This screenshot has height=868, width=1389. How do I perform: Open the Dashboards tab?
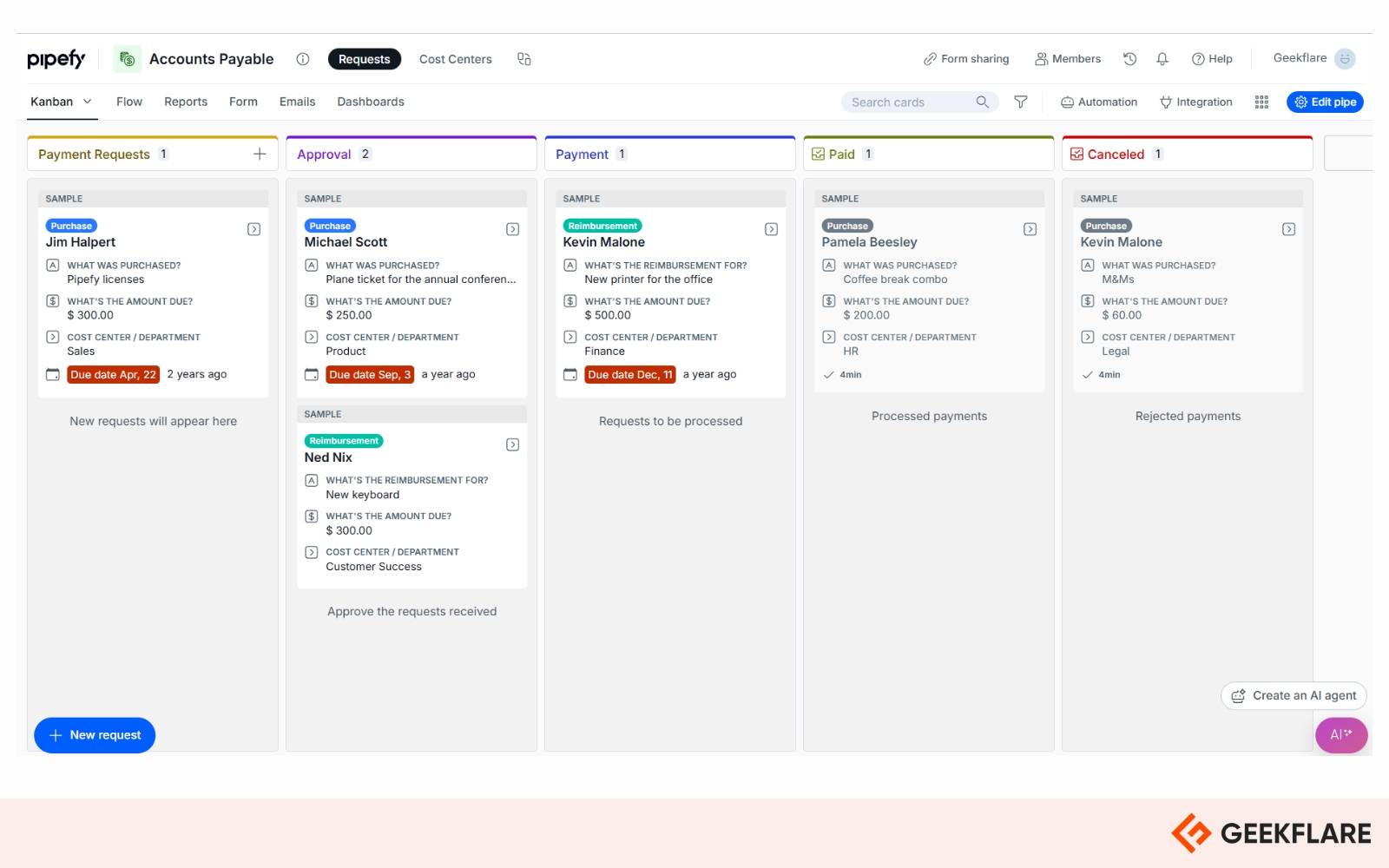(x=371, y=102)
